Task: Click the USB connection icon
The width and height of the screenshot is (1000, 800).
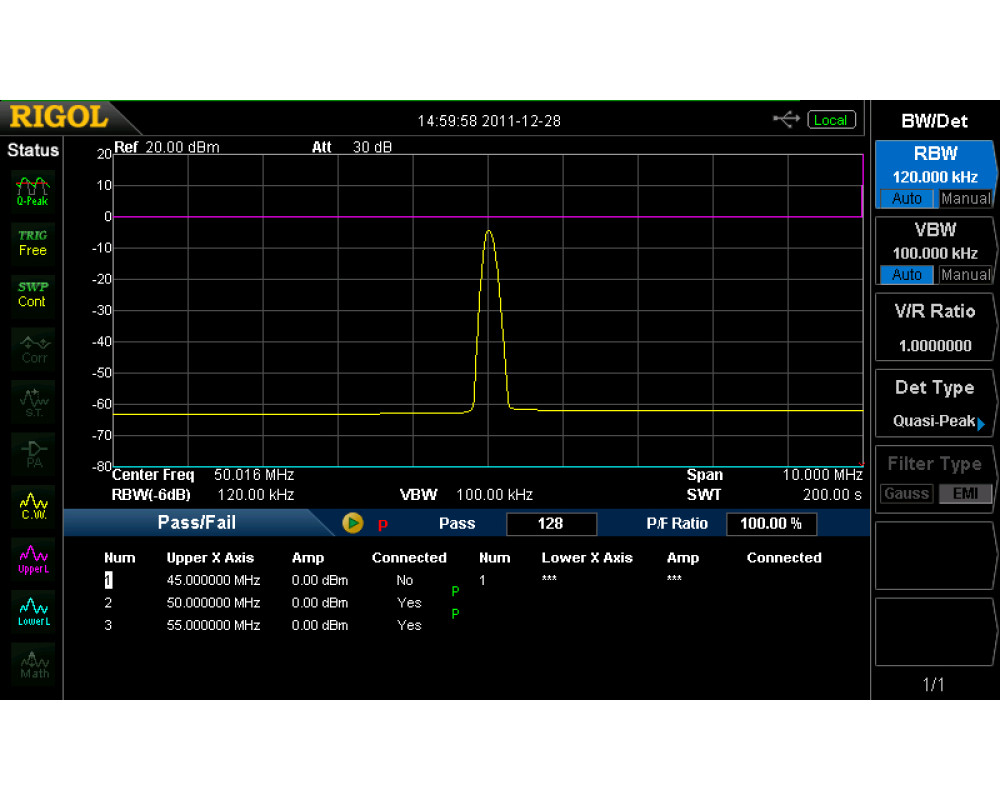Action: pyautogui.click(x=786, y=120)
